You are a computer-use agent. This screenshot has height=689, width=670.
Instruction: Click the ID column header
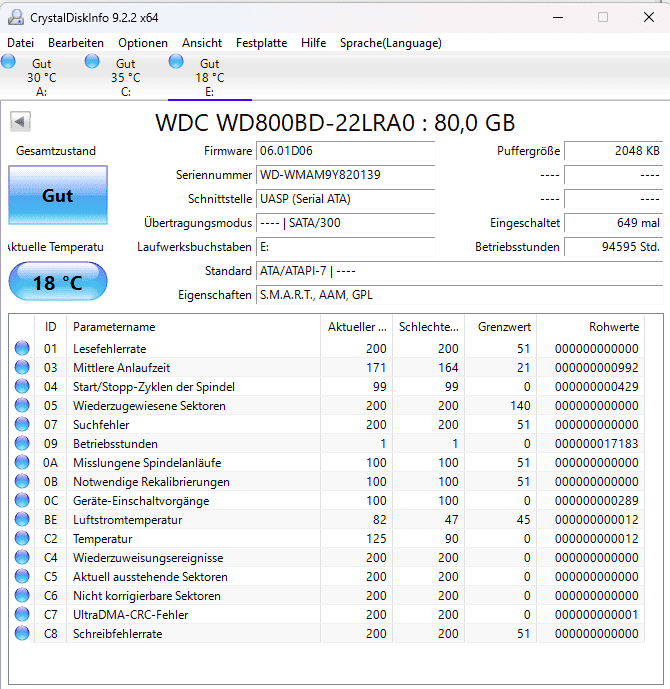[51, 327]
